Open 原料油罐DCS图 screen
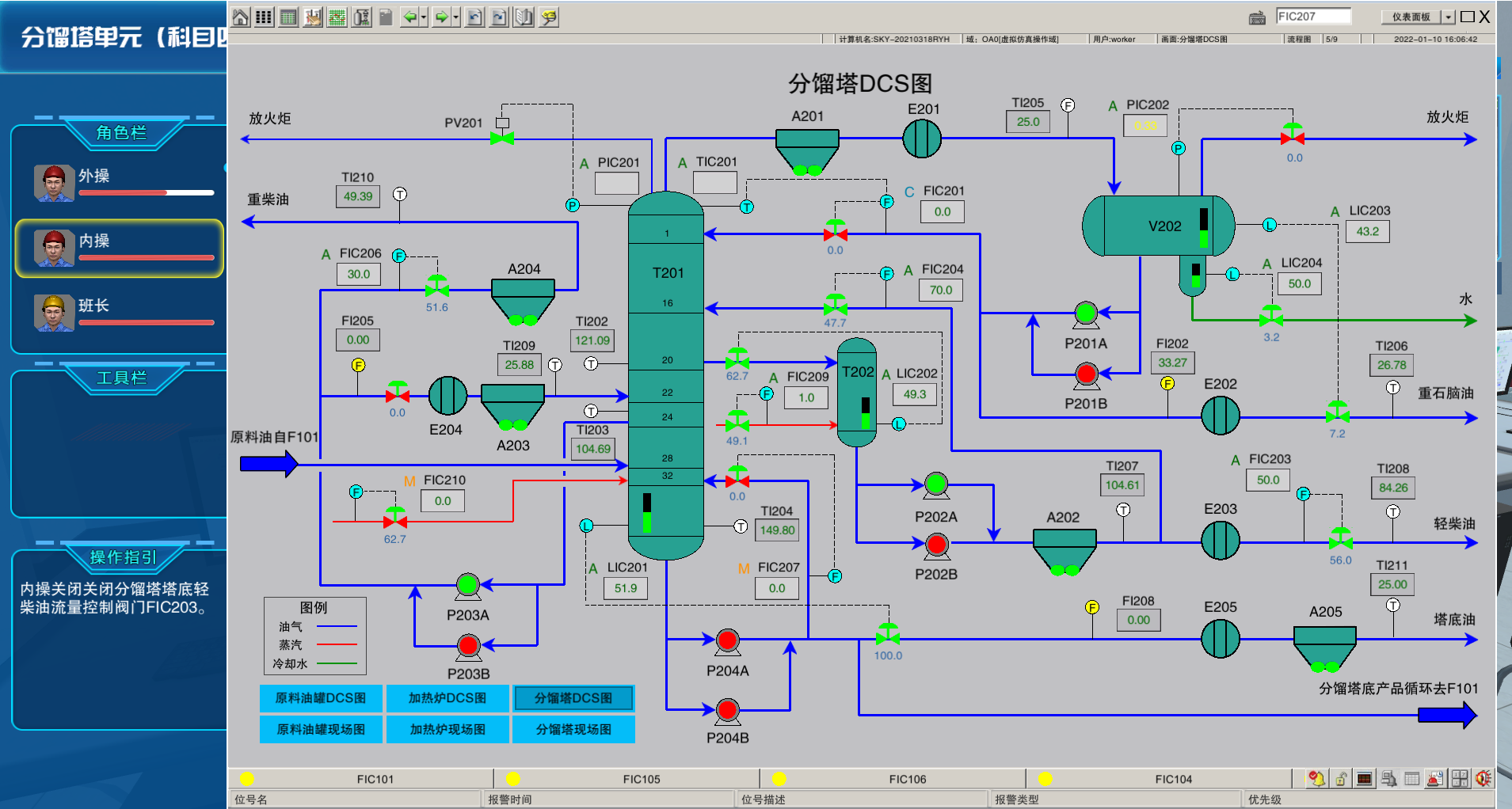The height and width of the screenshot is (809, 1512). pos(321,698)
